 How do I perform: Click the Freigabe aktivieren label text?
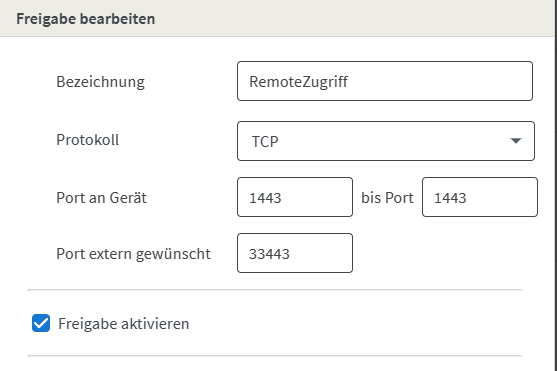(123, 324)
